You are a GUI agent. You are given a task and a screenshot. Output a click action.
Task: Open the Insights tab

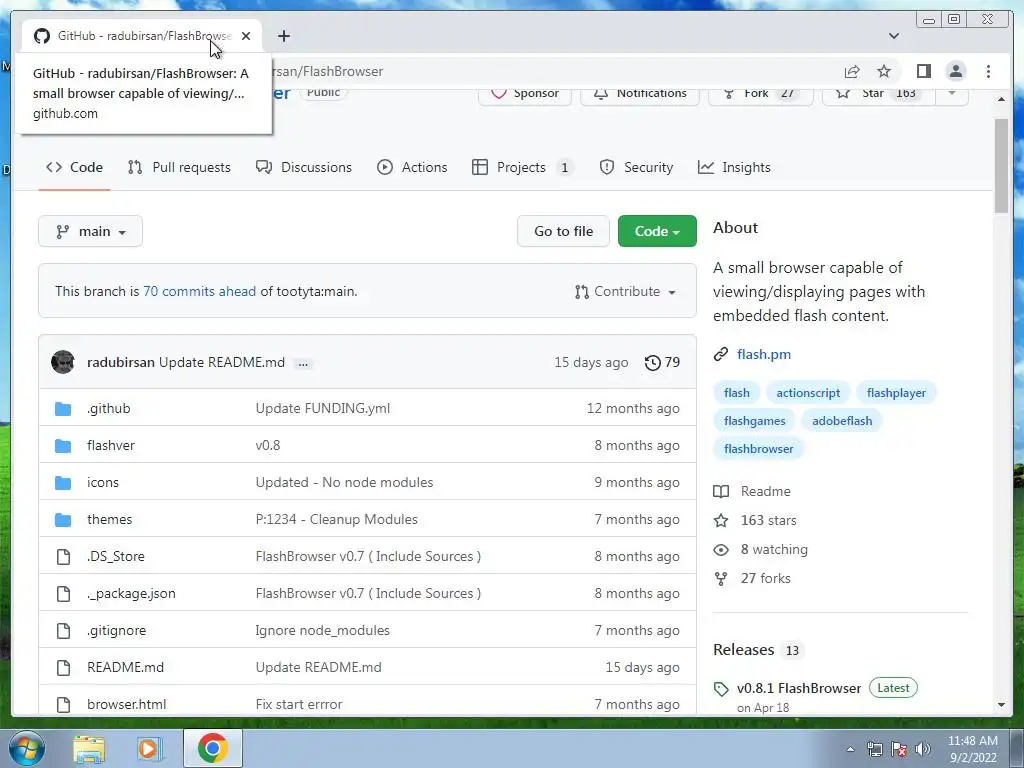pyautogui.click(x=734, y=167)
